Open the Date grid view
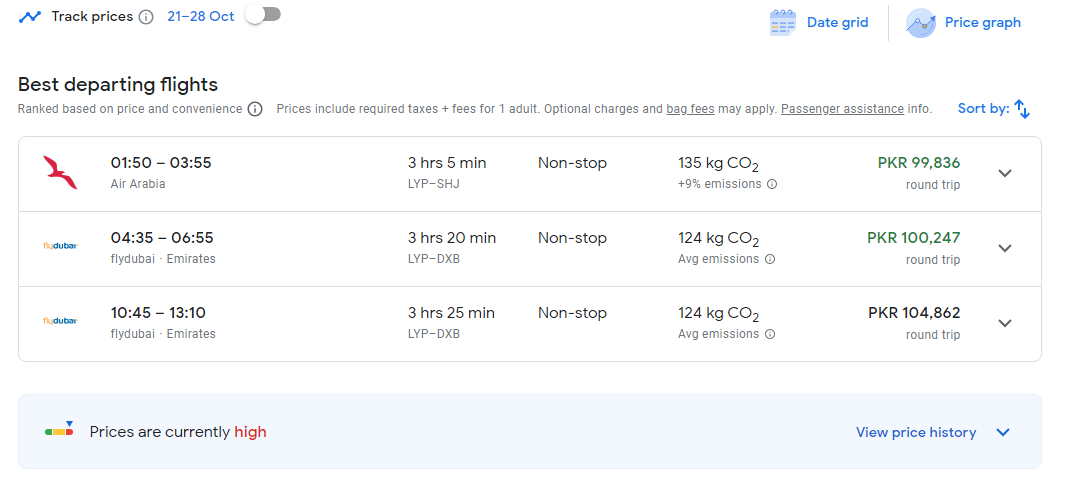Image resolution: width=1069 pixels, height=490 pixels. pos(837,23)
